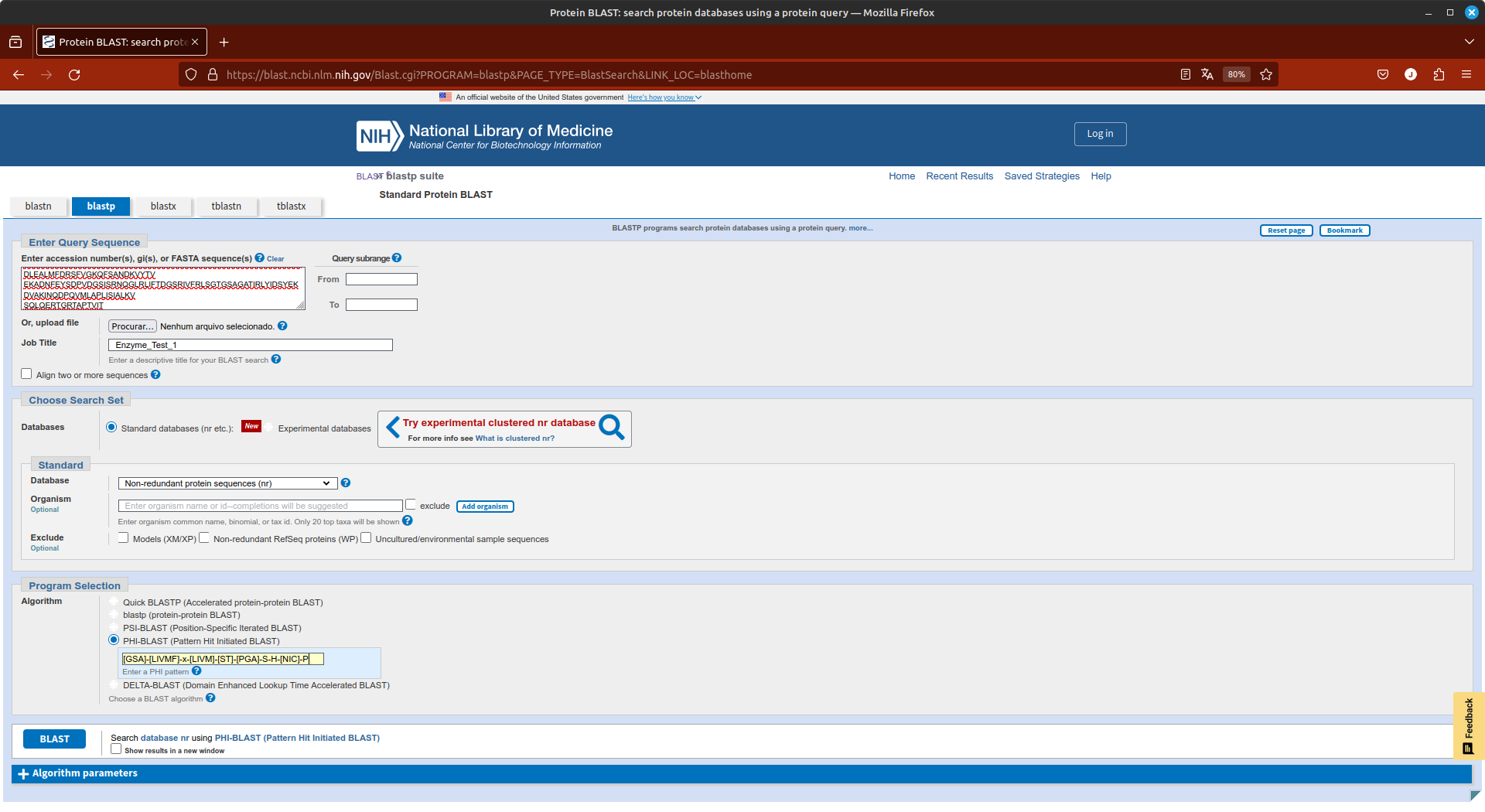Expand Algorithm parameters section
Viewport: 1485px width, 812px height.
77,773
